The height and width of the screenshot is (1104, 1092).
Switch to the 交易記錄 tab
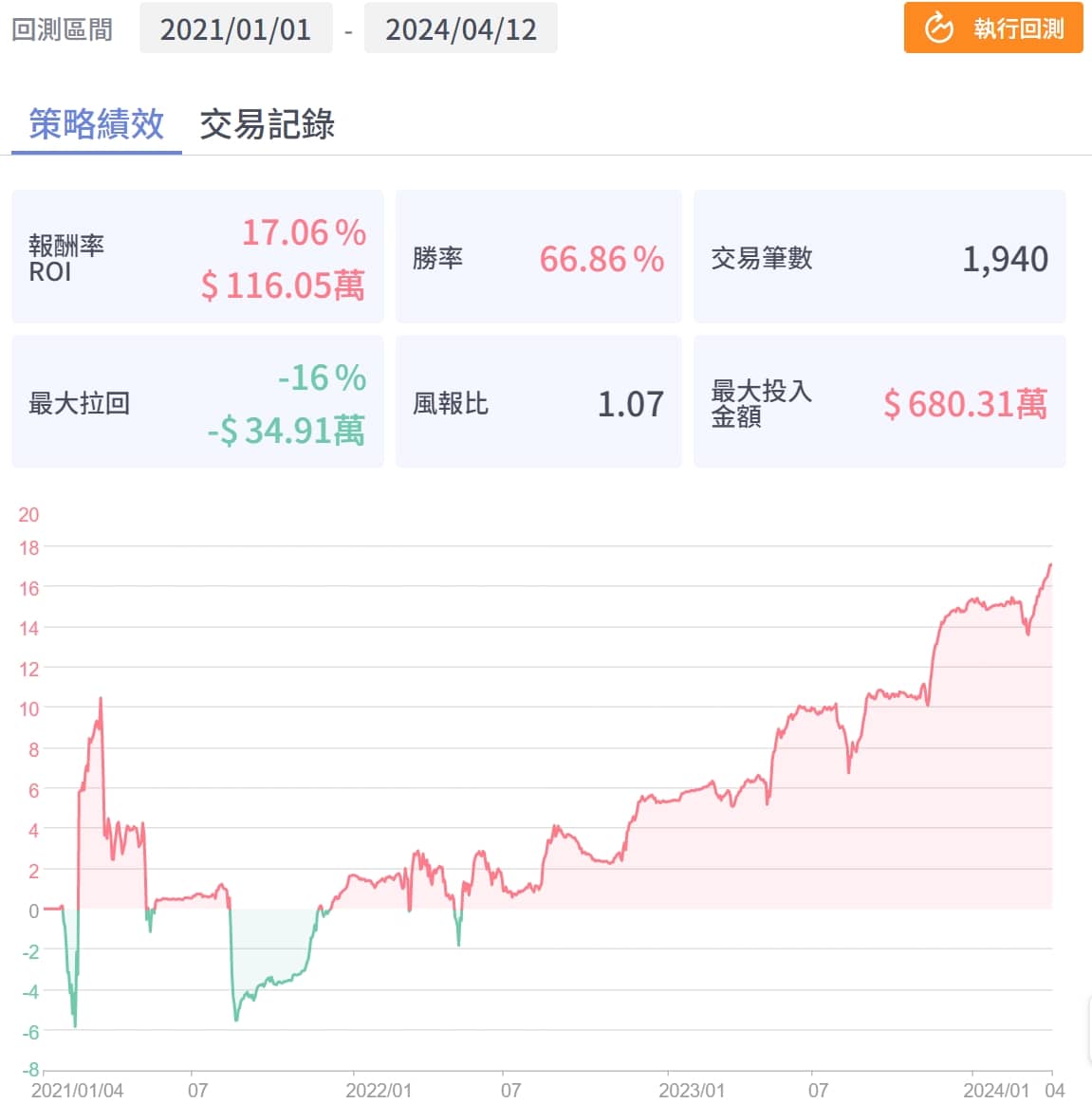point(267,124)
